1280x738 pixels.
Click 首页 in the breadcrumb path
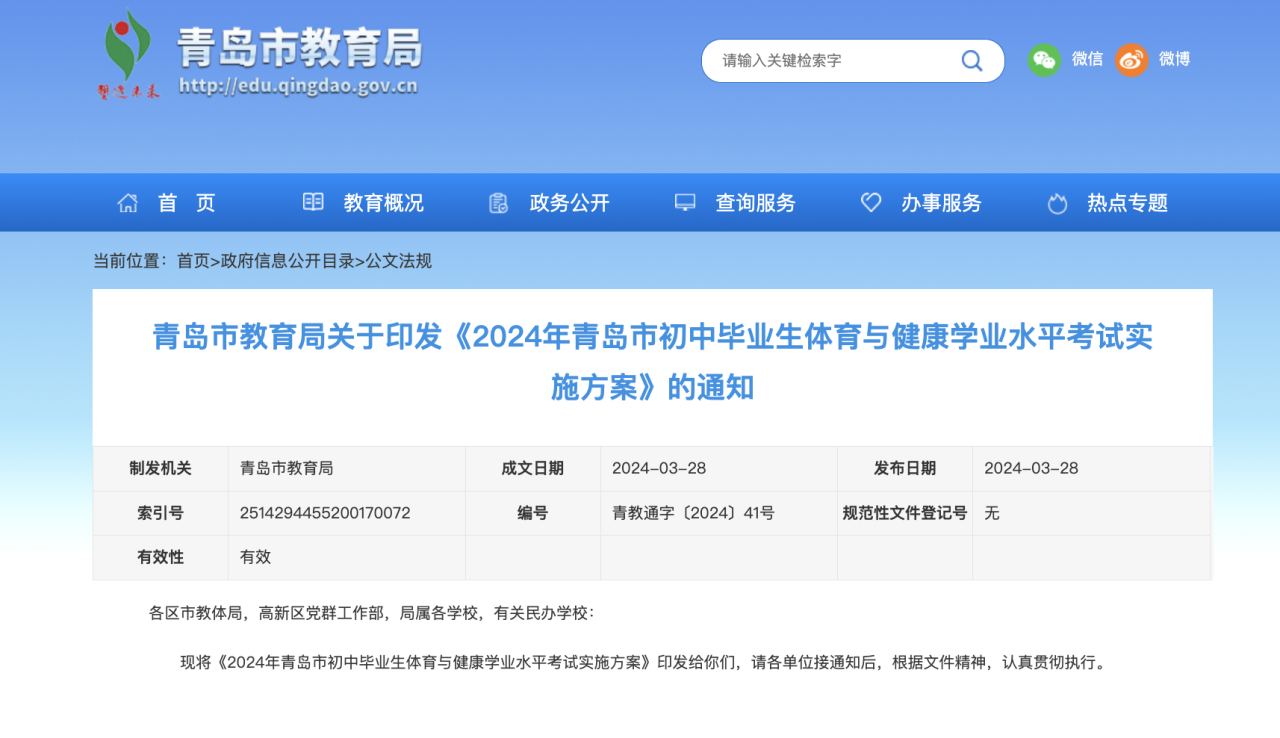pos(193,261)
